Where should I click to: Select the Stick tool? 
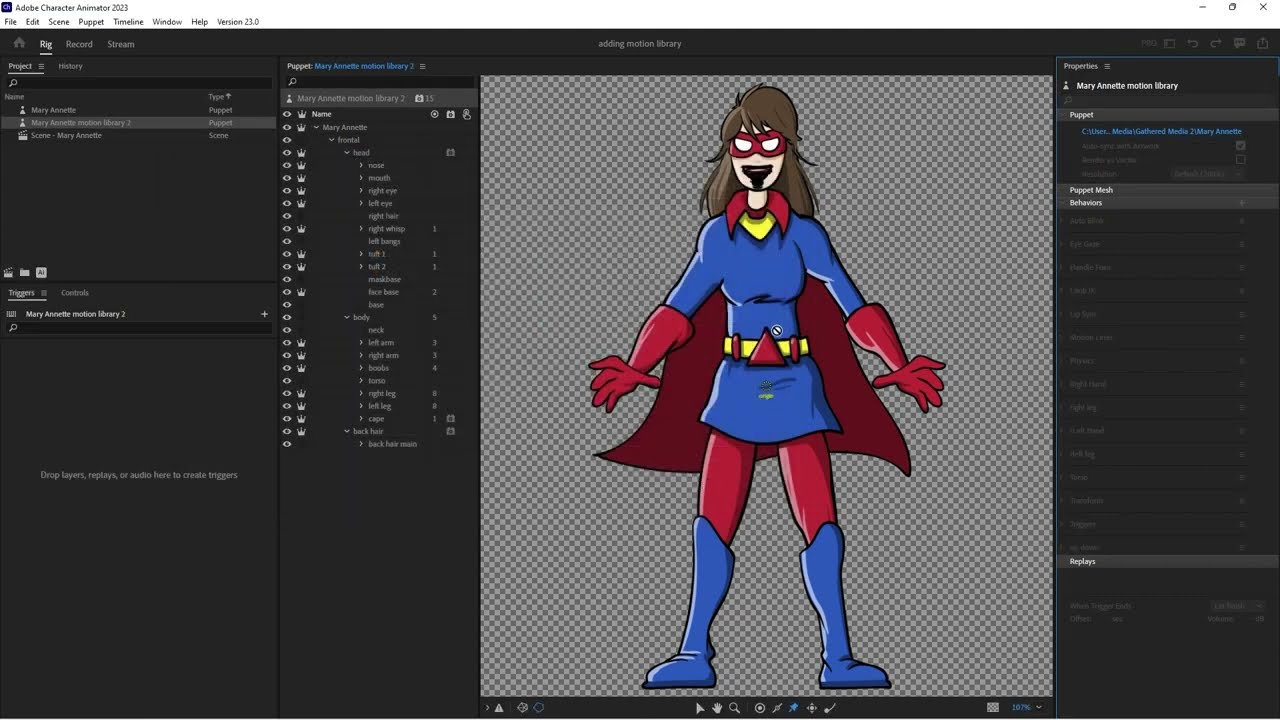[777, 707]
